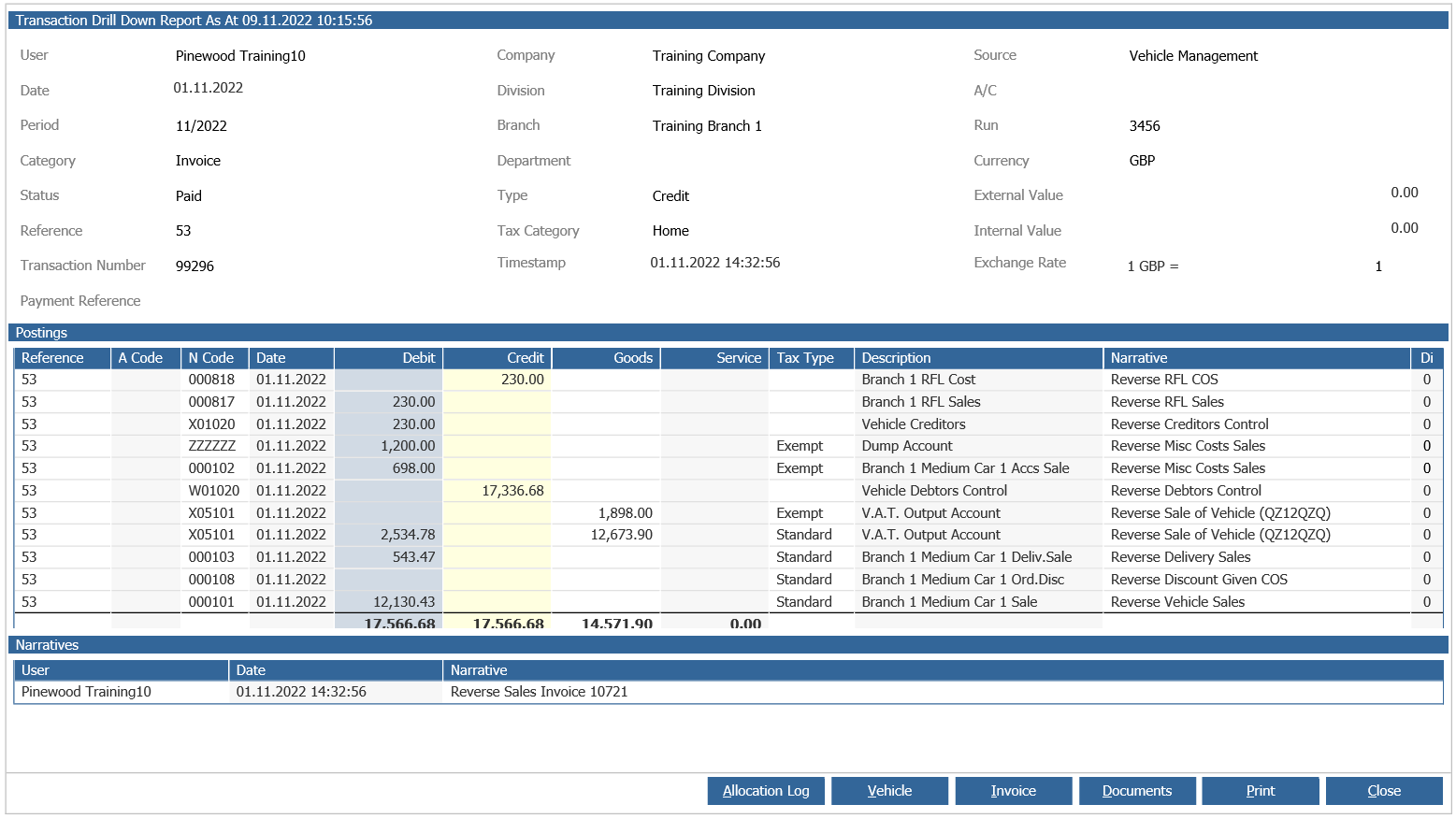Click the User column header in Narratives
Image resolution: width=1456 pixels, height=819 pixels.
[x=122, y=670]
